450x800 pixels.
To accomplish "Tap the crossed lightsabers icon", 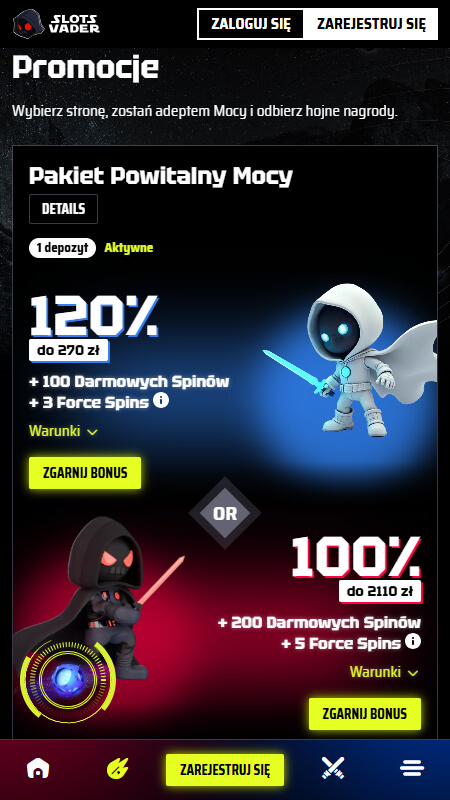I will 333,768.
